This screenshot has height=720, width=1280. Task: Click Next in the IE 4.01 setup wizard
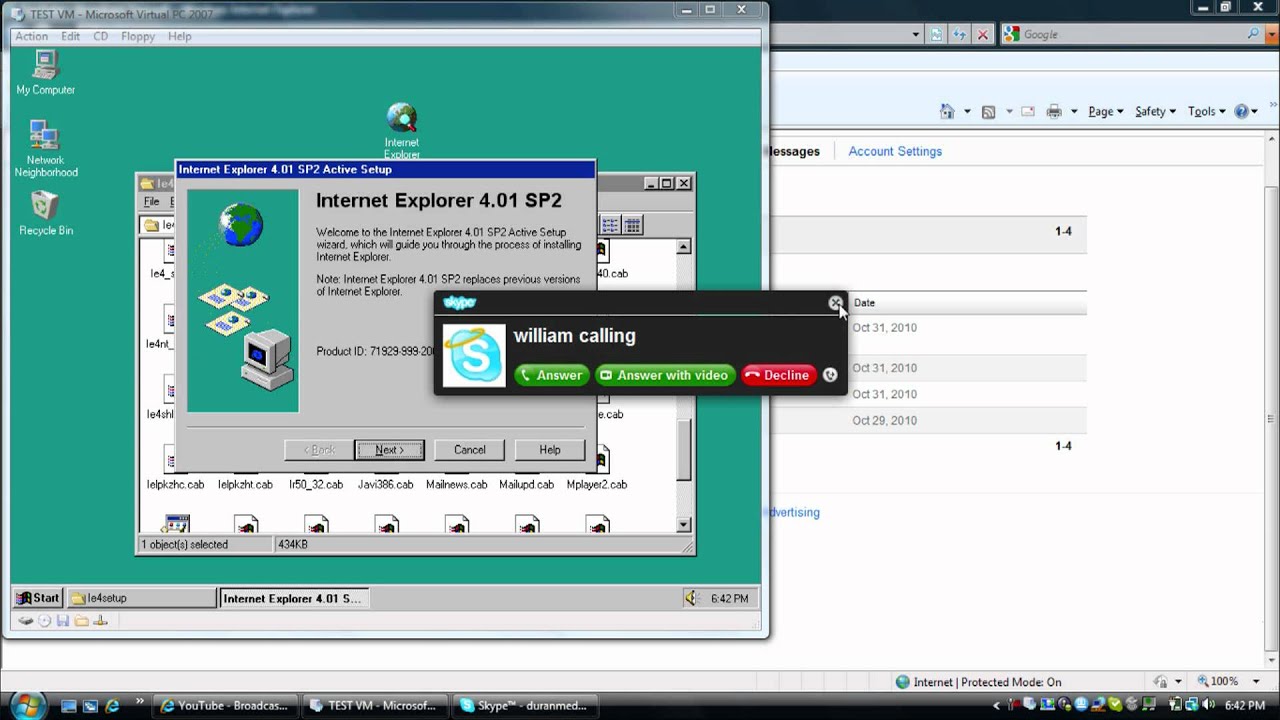click(x=389, y=450)
